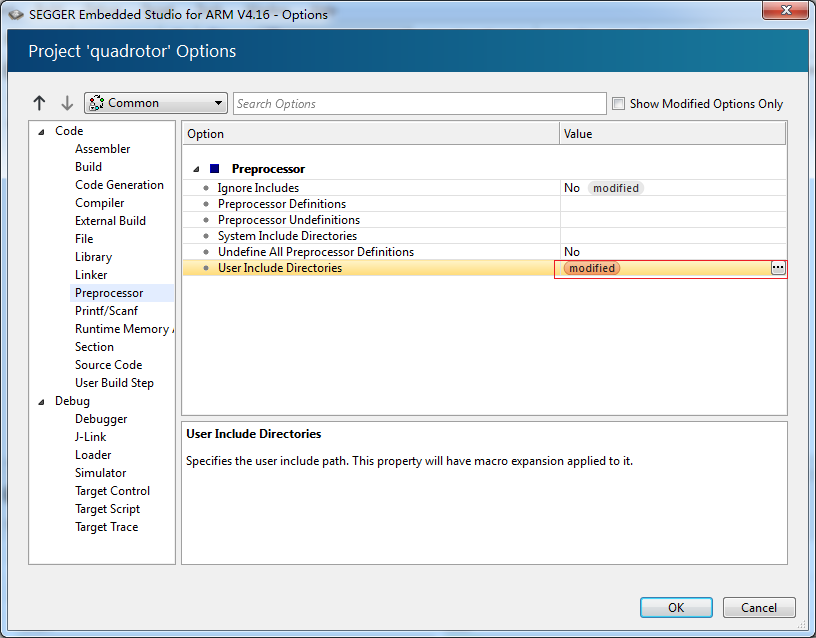Select Section category
Image resolution: width=816 pixels, height=638 pixels.
94,347
